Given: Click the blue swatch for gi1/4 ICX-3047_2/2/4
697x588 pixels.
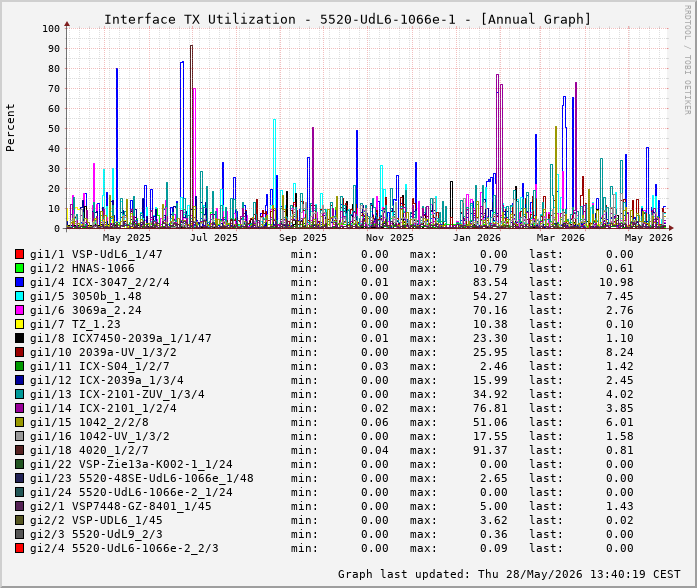Looking at the screenshot, I should pos(19,282).
